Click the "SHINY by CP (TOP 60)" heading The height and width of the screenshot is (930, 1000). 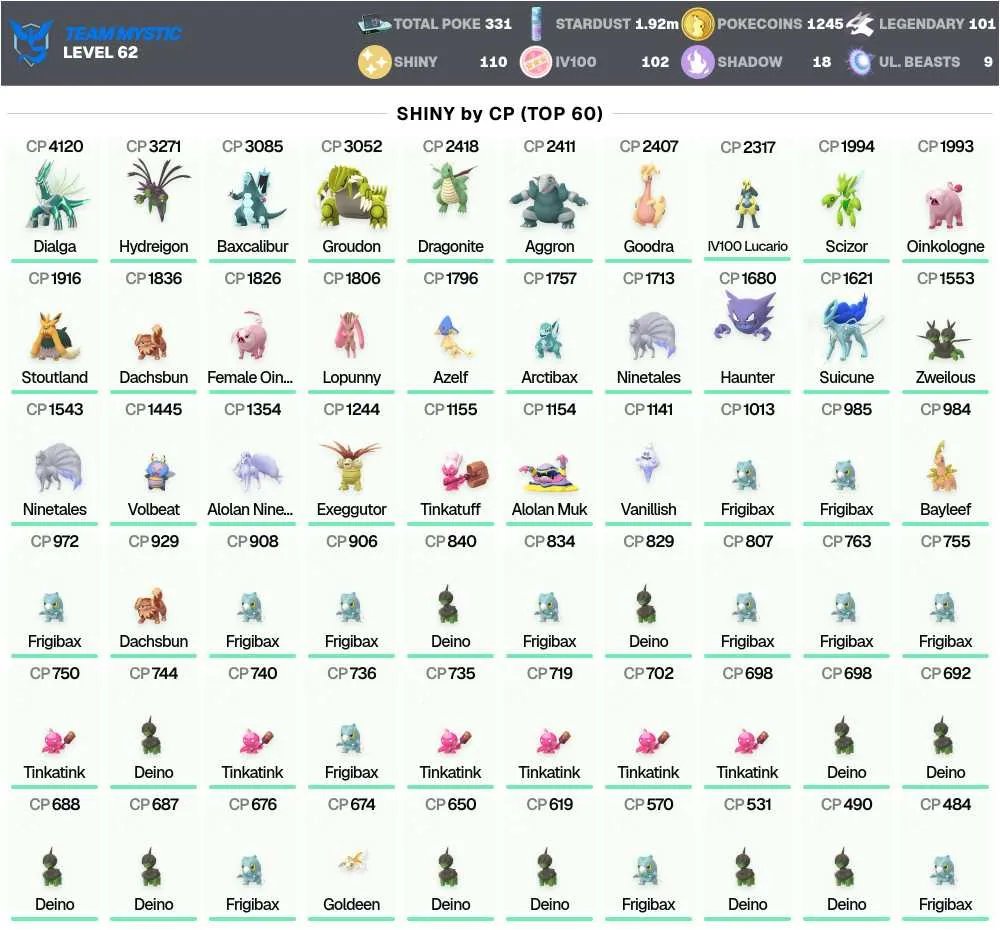500,114
